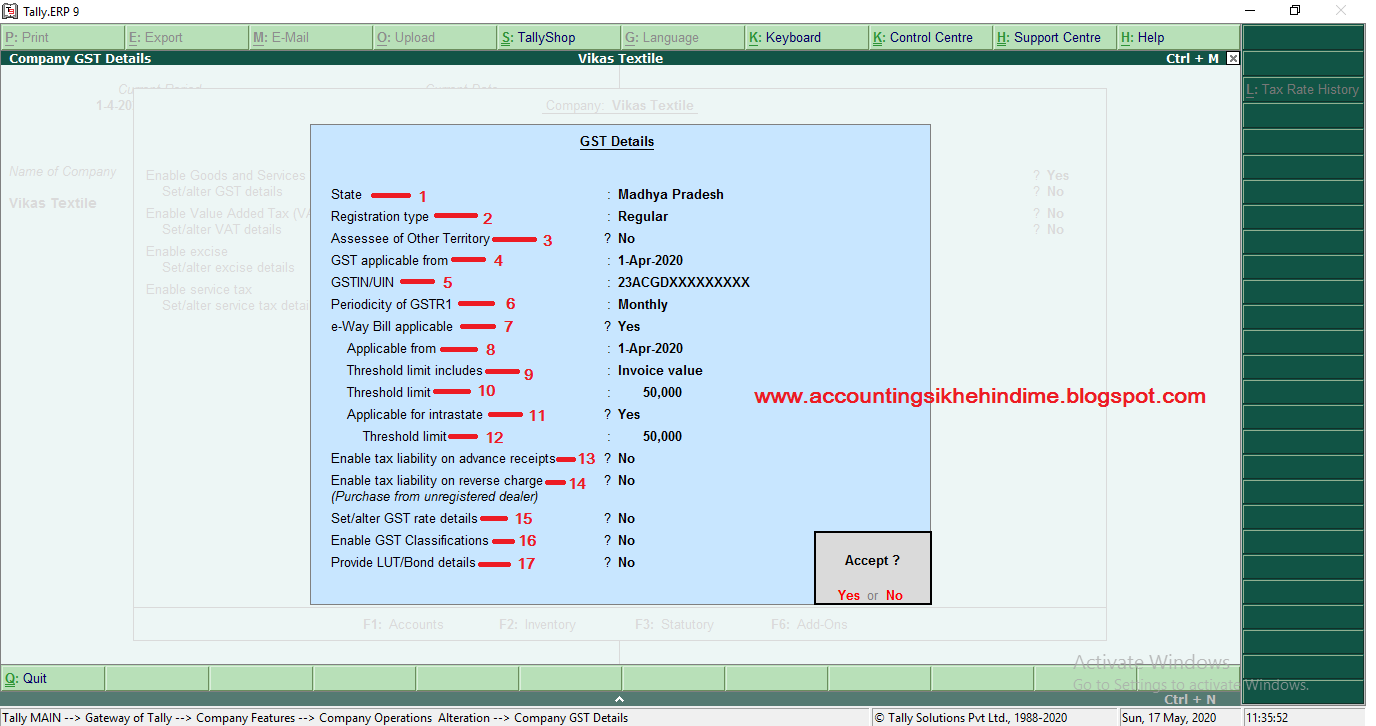
Task: Toggle Provide LUT/Bond details value
Action: 626,562
